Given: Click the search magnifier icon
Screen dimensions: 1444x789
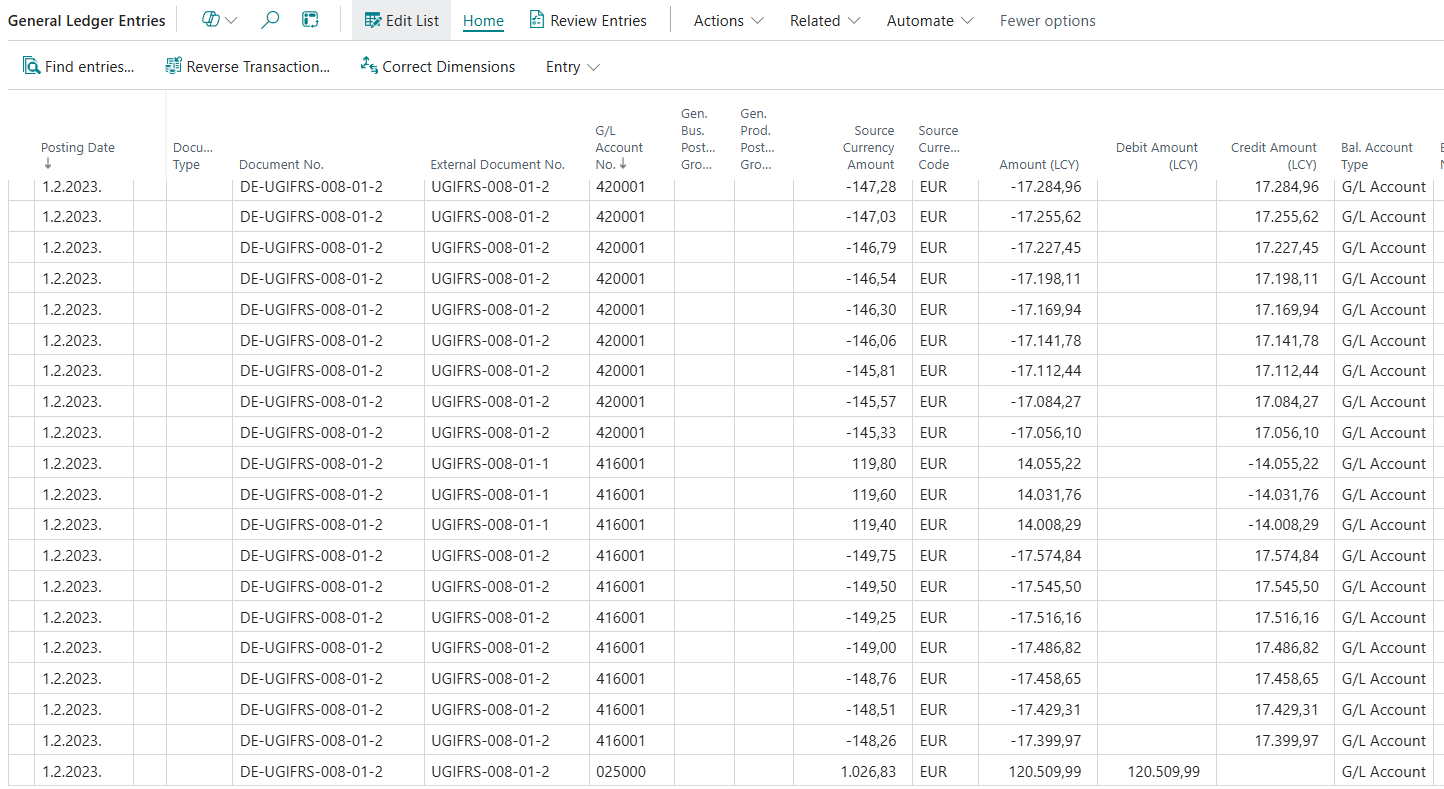Looking at the screenshot, I should coord(270,20).
